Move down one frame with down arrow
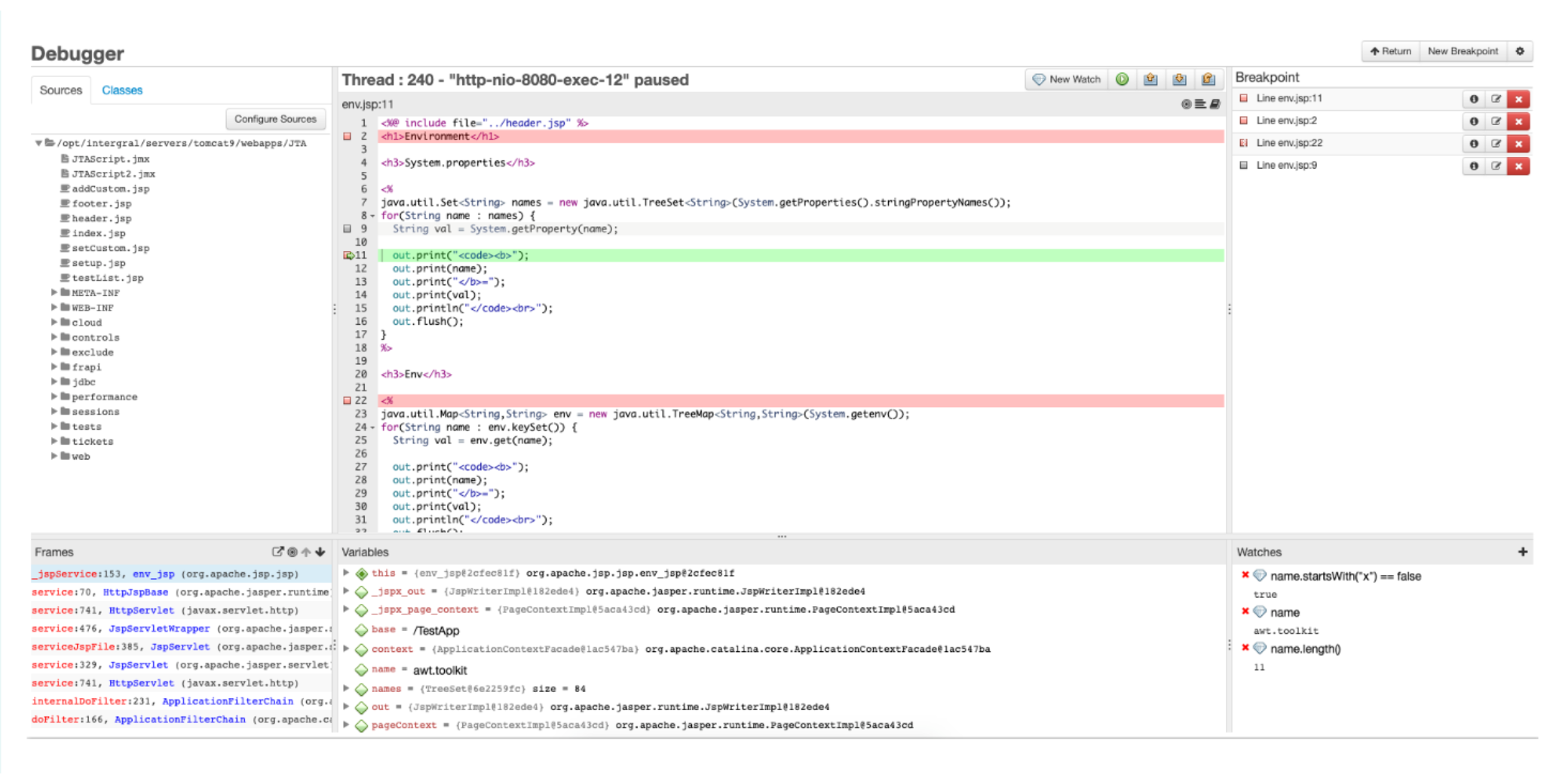Screen dimensions: 1553x784 320,552
